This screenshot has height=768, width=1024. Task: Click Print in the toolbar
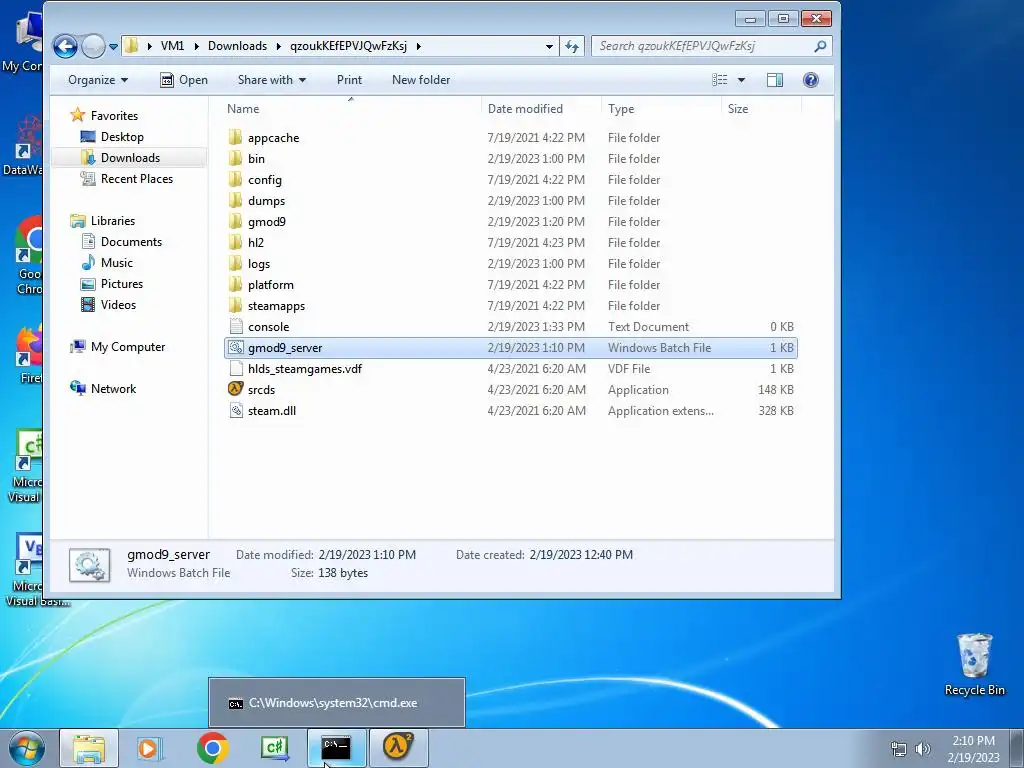click(349, 80)
